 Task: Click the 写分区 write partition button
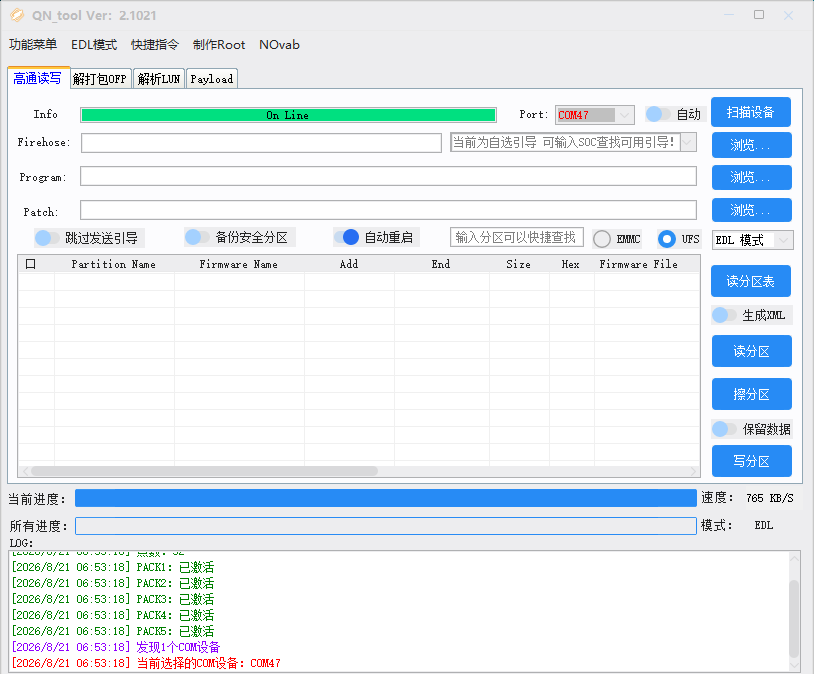click(x=751, y=461)
